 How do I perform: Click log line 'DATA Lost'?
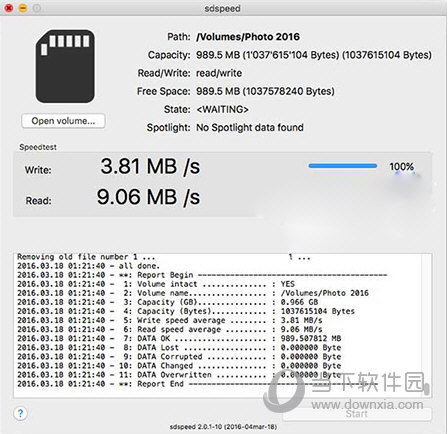coord(179,347)
